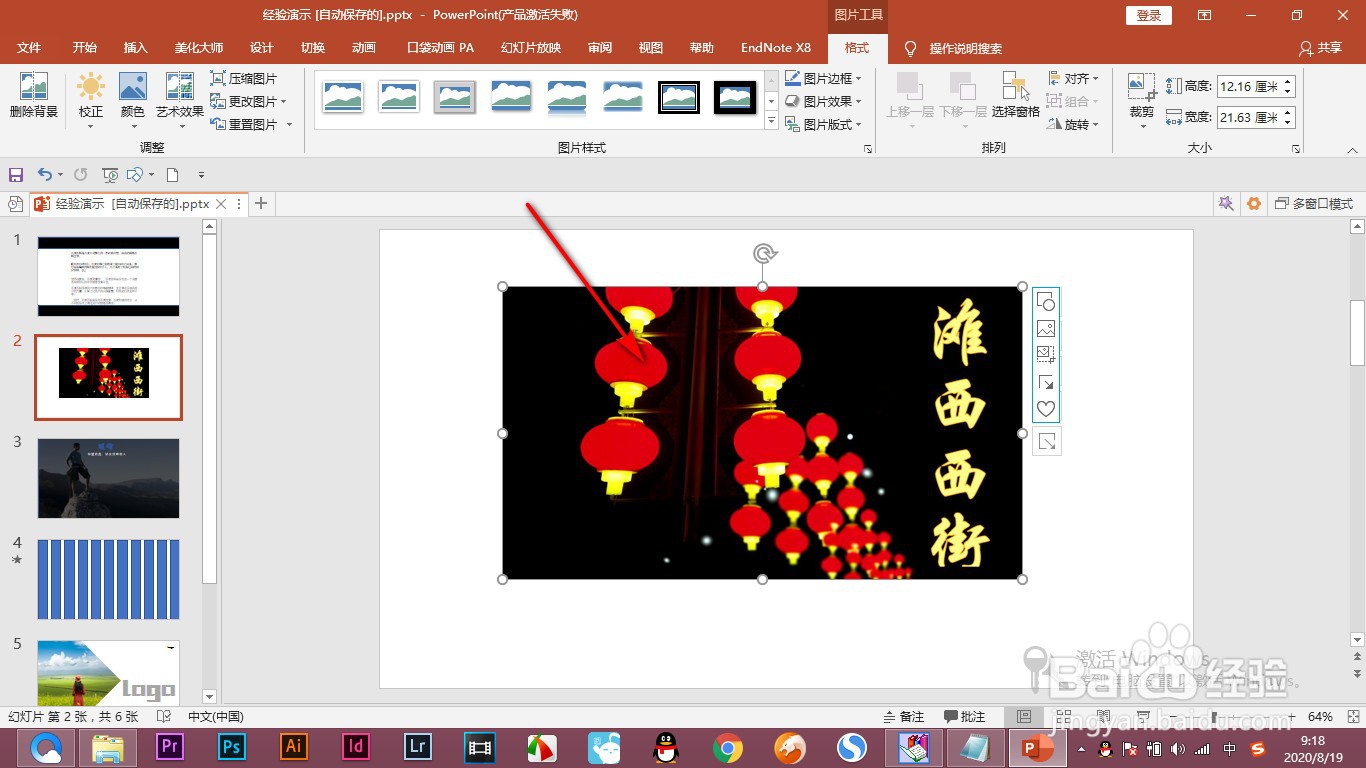Select slide 4 thumbnail with blue bars

[x=108, y=579]
